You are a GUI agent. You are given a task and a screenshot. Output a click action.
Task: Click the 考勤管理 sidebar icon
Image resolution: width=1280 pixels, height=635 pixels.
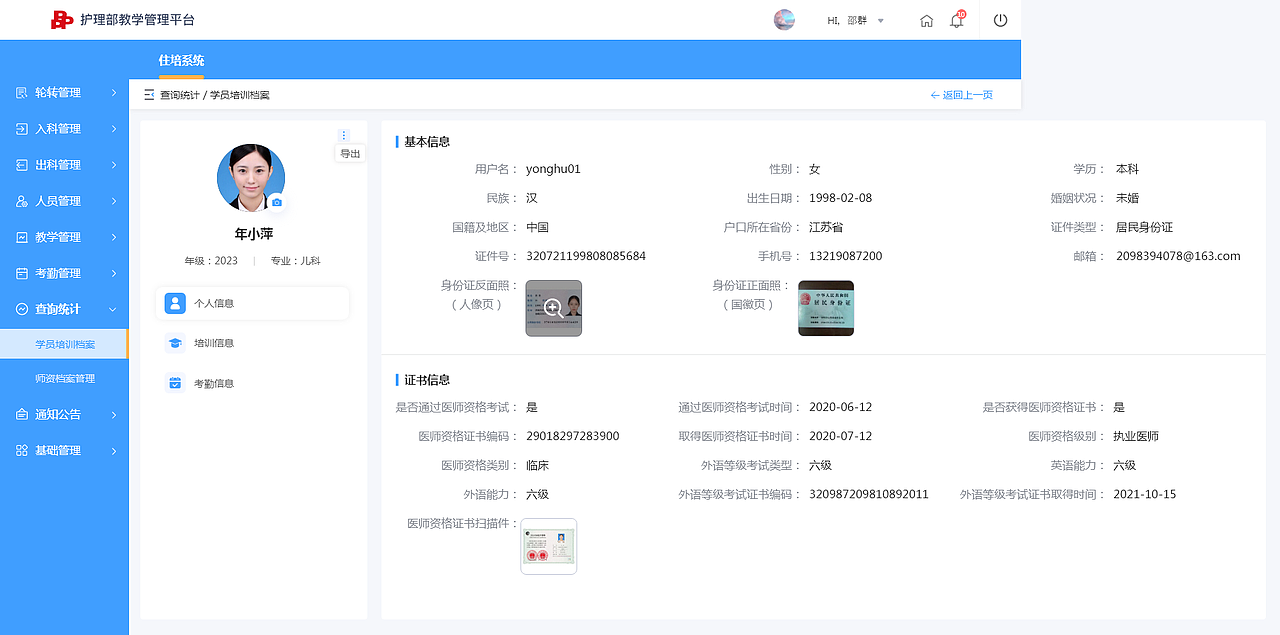tap(22, 272)
